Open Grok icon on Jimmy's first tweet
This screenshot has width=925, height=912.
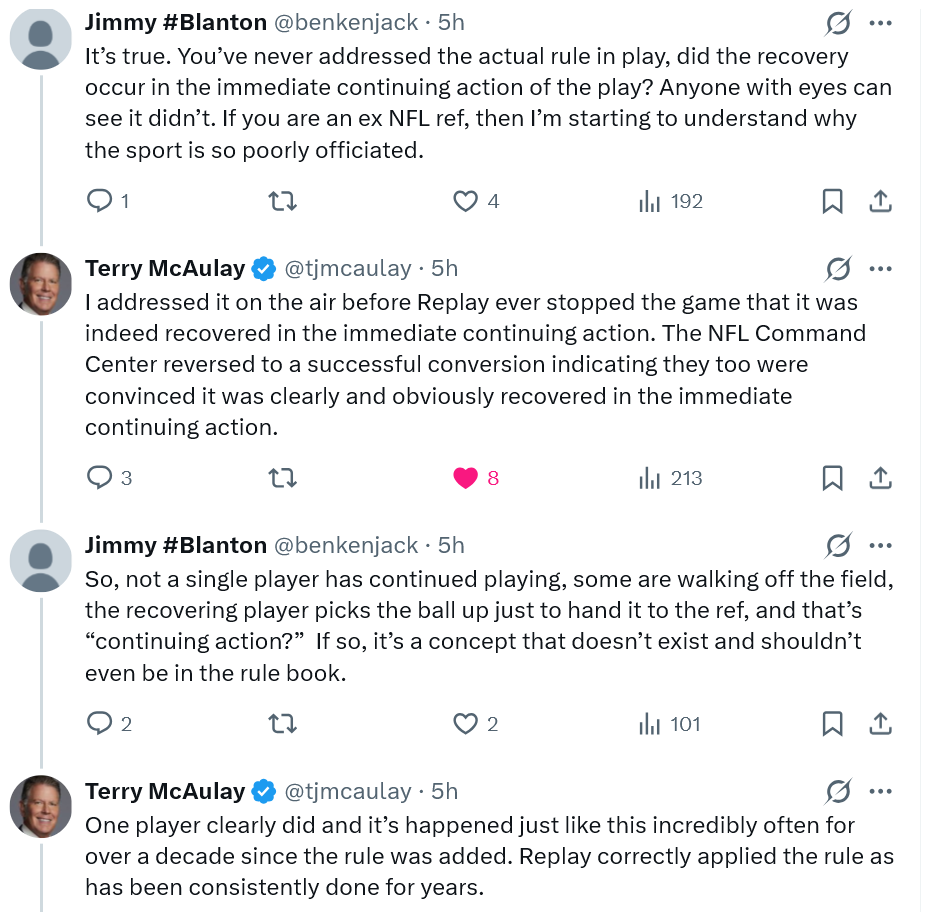click(x=838, y=22)
